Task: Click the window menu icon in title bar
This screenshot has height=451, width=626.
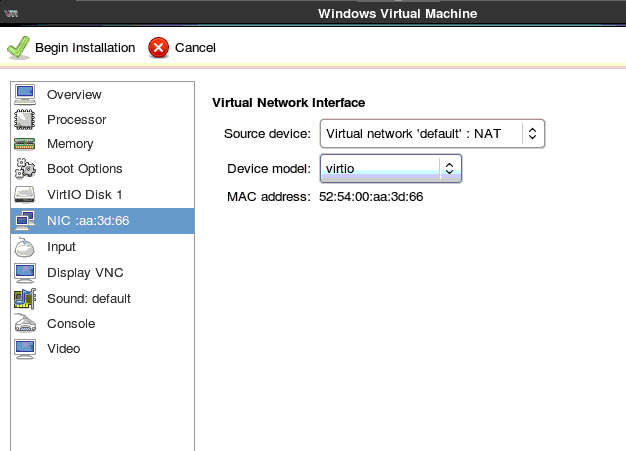Action: click(x=13, y=13)
